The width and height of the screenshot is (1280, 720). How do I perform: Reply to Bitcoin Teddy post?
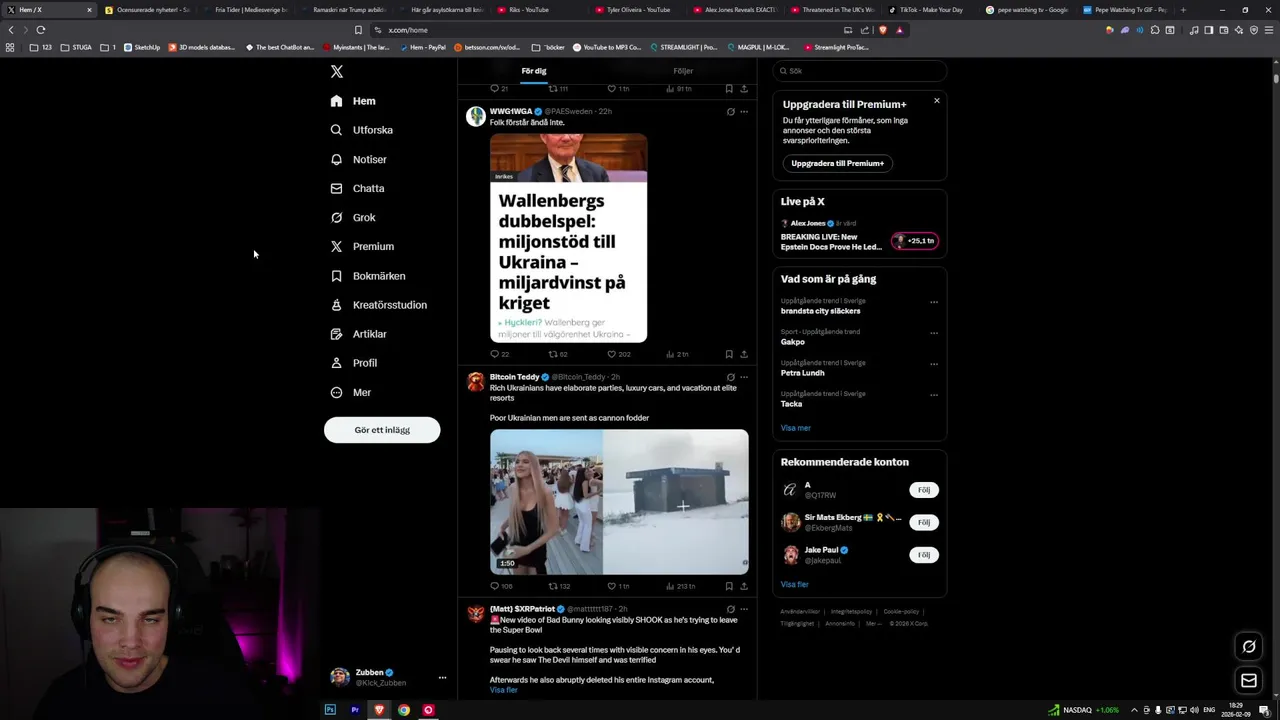(501, 586)
